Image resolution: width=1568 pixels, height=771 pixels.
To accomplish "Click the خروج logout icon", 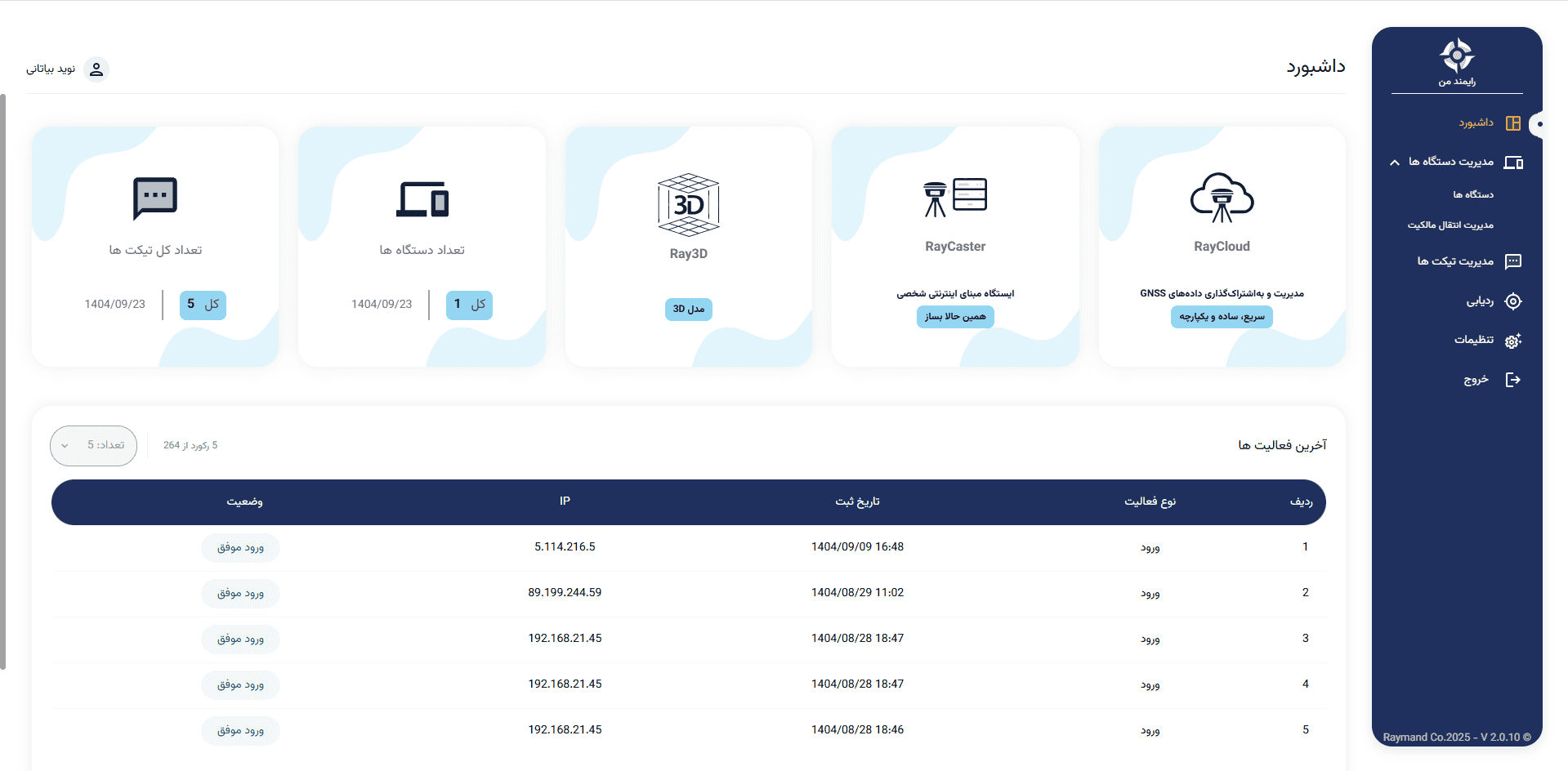I will click(x=1514, y=379).
